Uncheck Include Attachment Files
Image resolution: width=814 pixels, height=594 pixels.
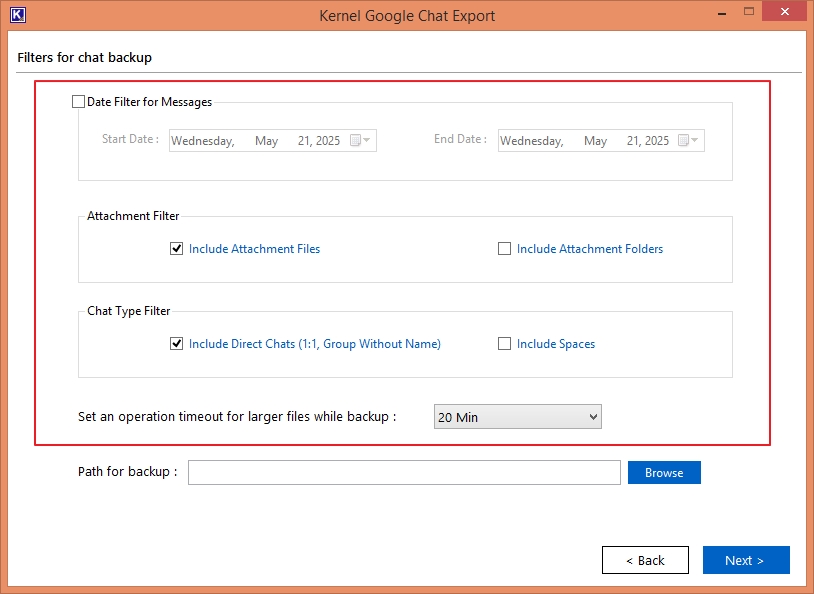pos(177,249)
